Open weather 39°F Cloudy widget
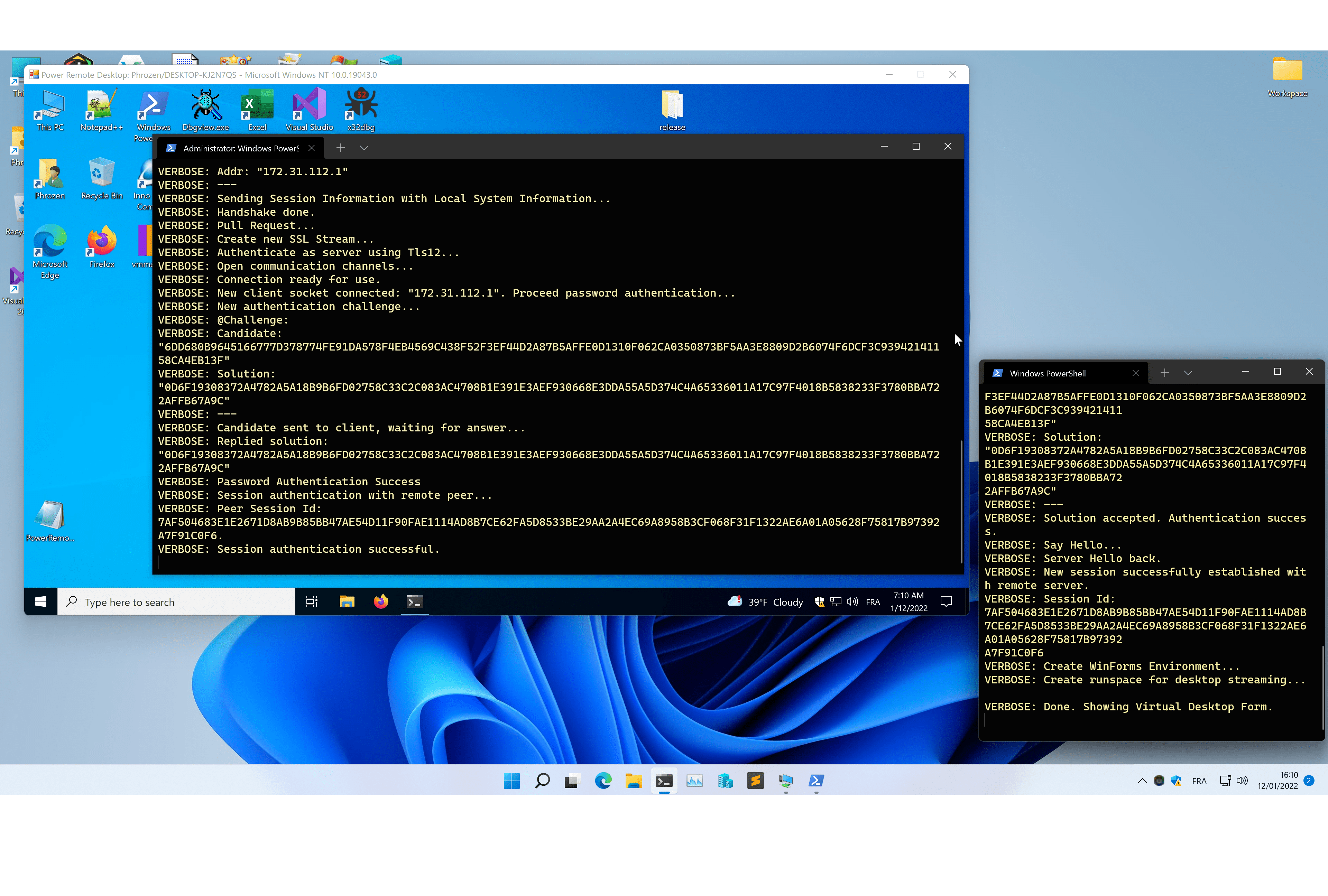This screenshot has width=1328, height=896. (x=765, y=601)
